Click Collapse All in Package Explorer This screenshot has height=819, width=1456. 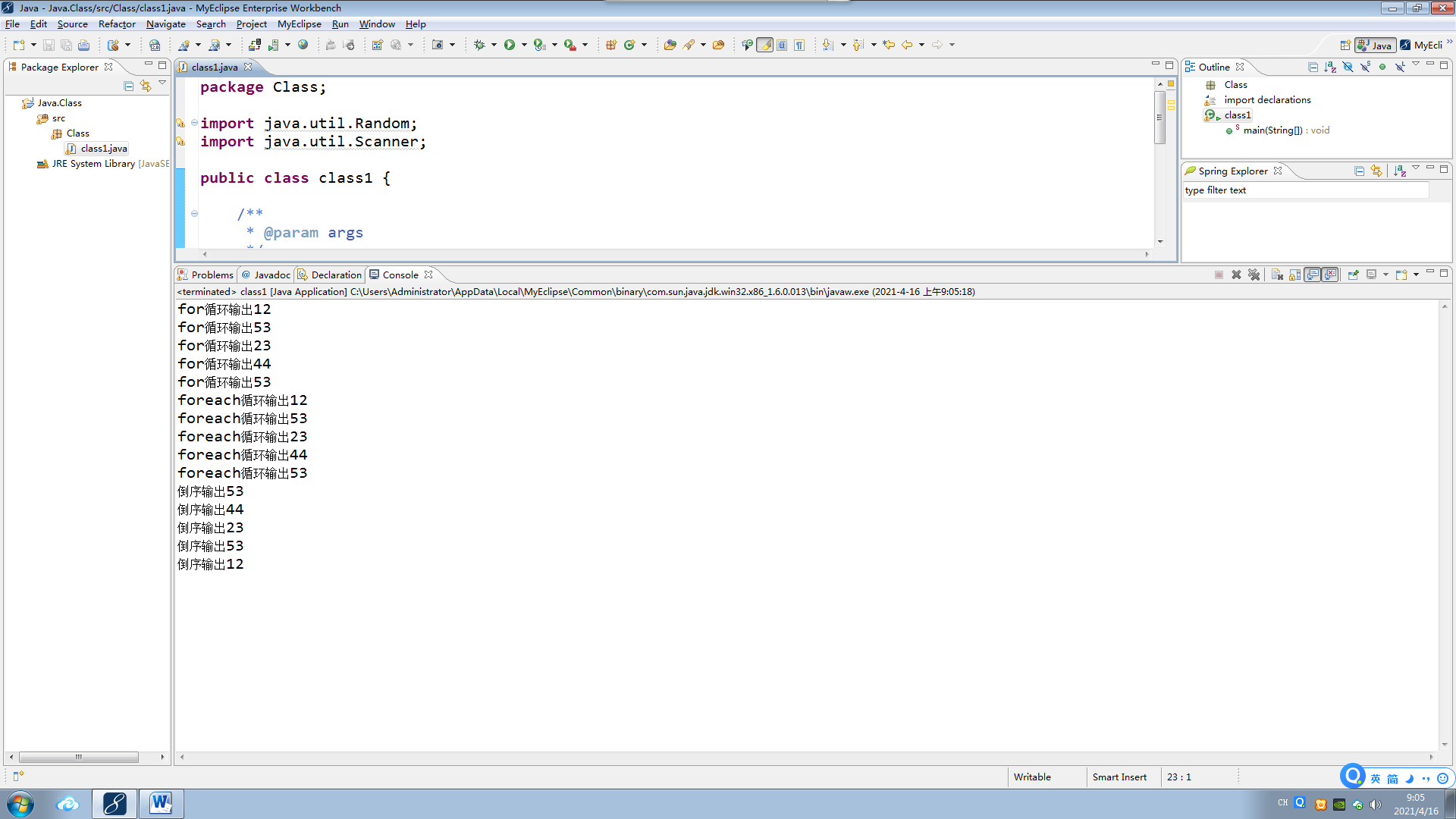pos(128,86)
